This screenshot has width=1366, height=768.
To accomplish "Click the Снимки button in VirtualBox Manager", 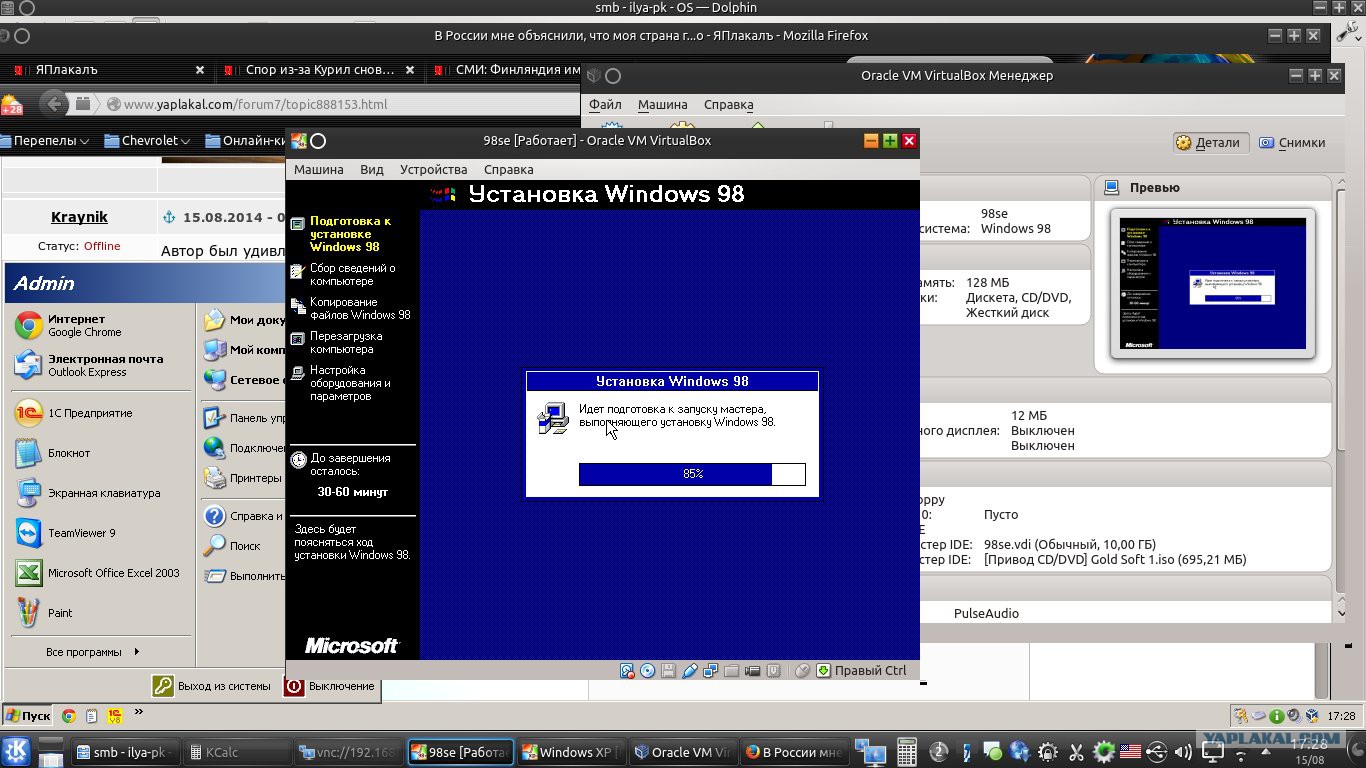I will click(x=1292, y=142).
